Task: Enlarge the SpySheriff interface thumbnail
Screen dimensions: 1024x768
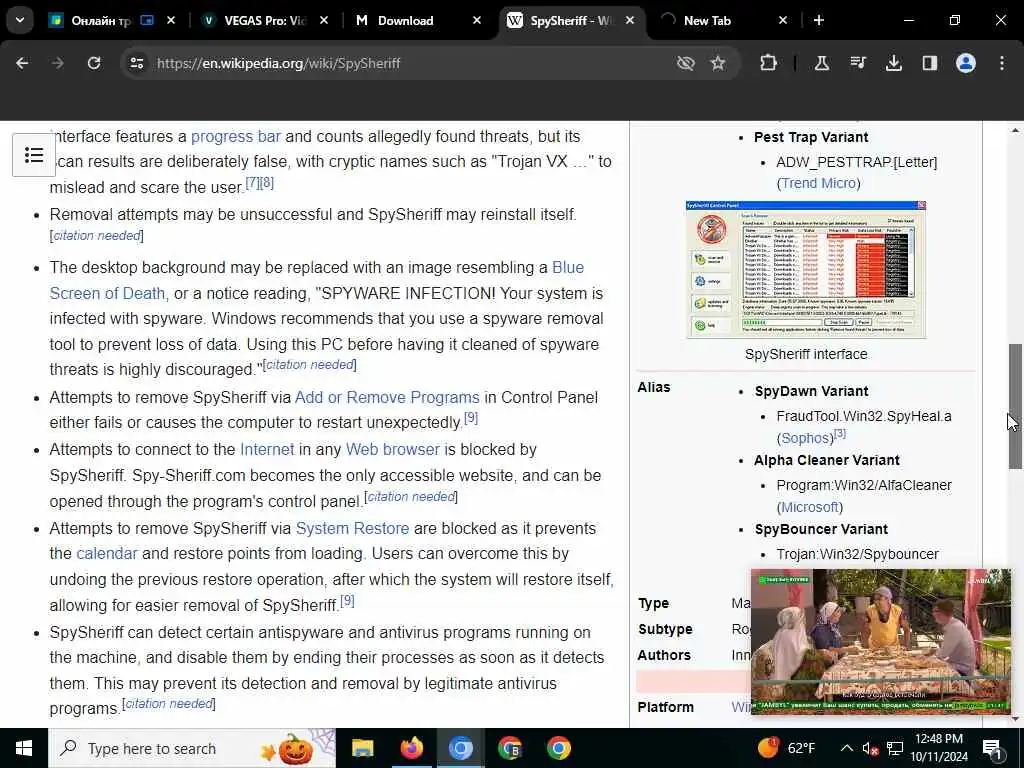Action: click(806, 270)
